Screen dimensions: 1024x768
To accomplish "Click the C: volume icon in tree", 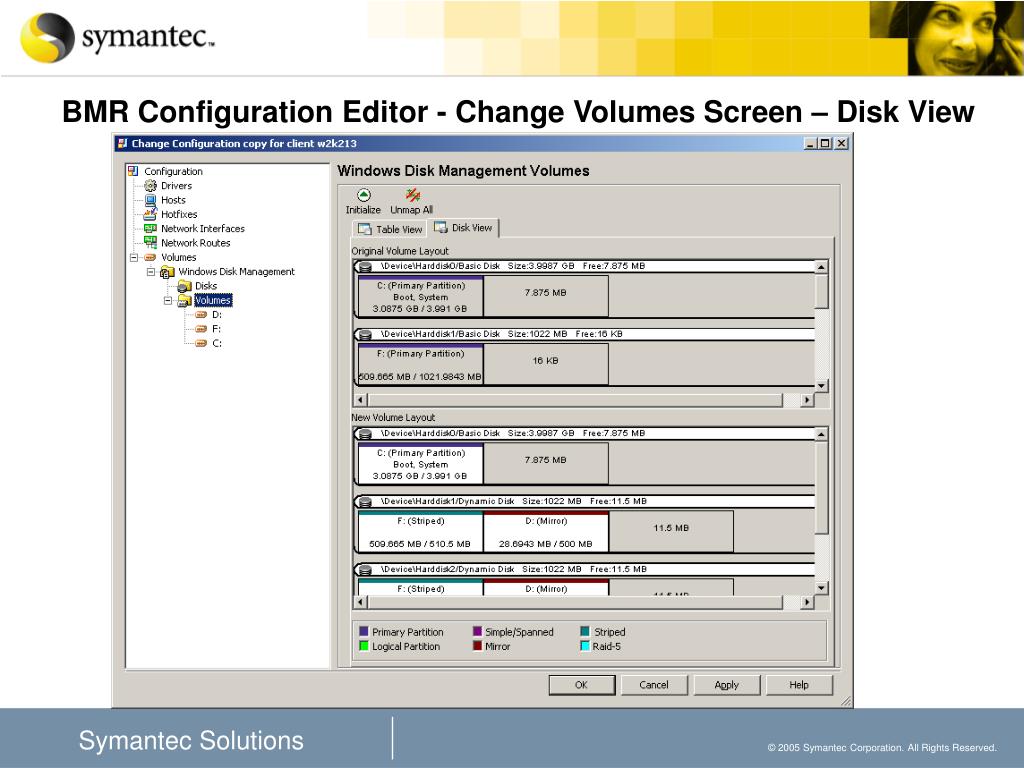I will pyautogui.click(x=201, y=344).
